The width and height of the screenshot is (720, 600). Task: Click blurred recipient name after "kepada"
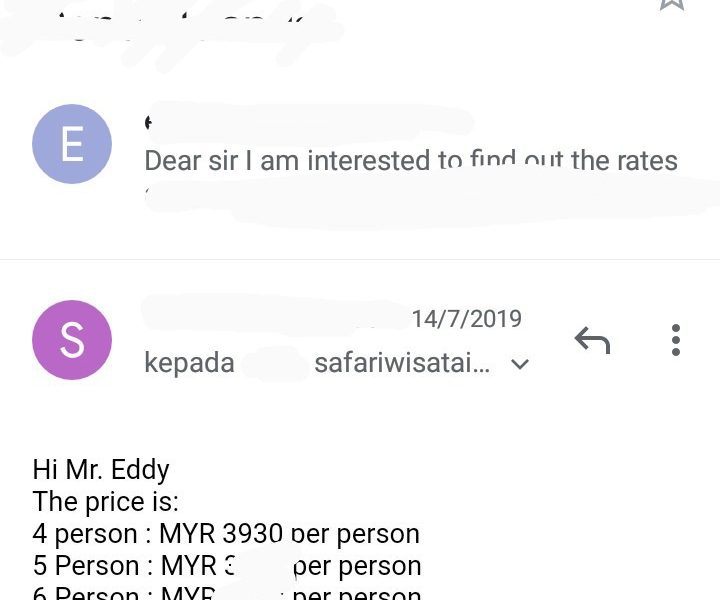point(273,364)
